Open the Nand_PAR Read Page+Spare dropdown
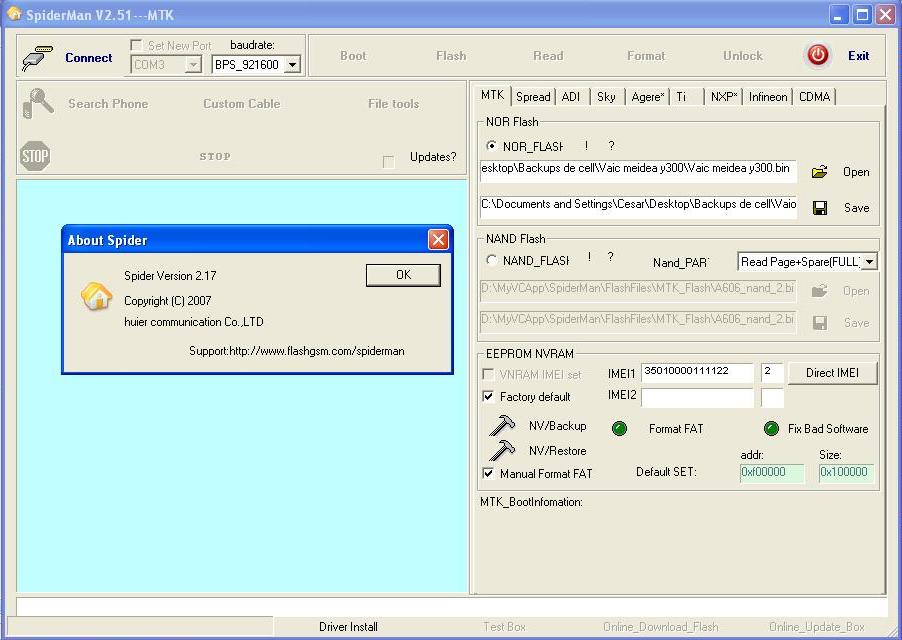This screenshot has height=640, width=902. click(x=869, y=262)
